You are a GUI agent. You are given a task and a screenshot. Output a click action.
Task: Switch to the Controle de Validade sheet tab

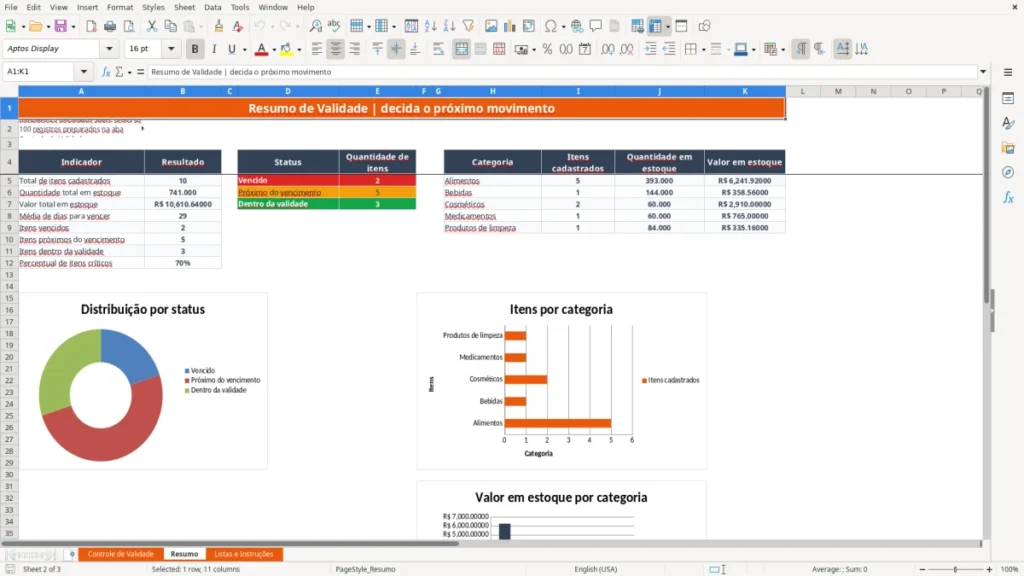point(121,554)
